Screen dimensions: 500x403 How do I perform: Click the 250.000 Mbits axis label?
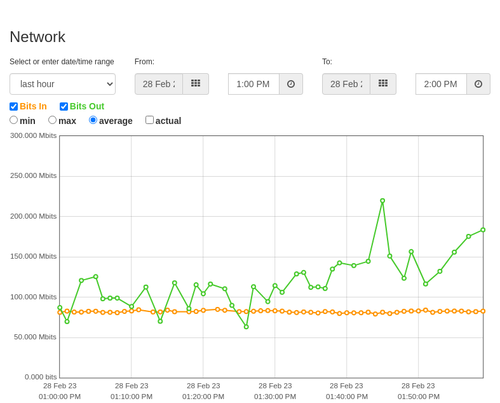tap(33, 176)
